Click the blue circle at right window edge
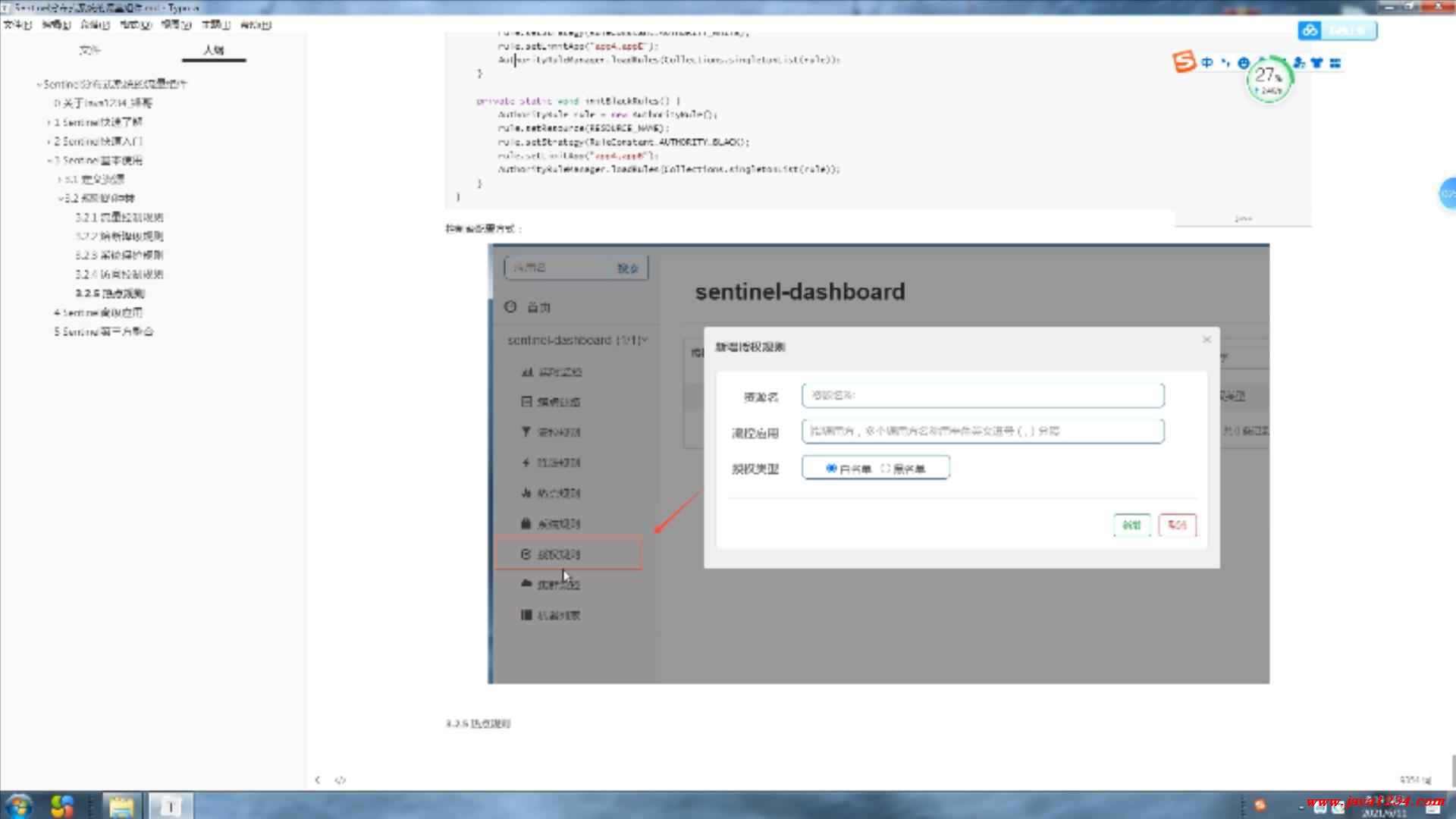1456x819 pixels. (1448, 194)
